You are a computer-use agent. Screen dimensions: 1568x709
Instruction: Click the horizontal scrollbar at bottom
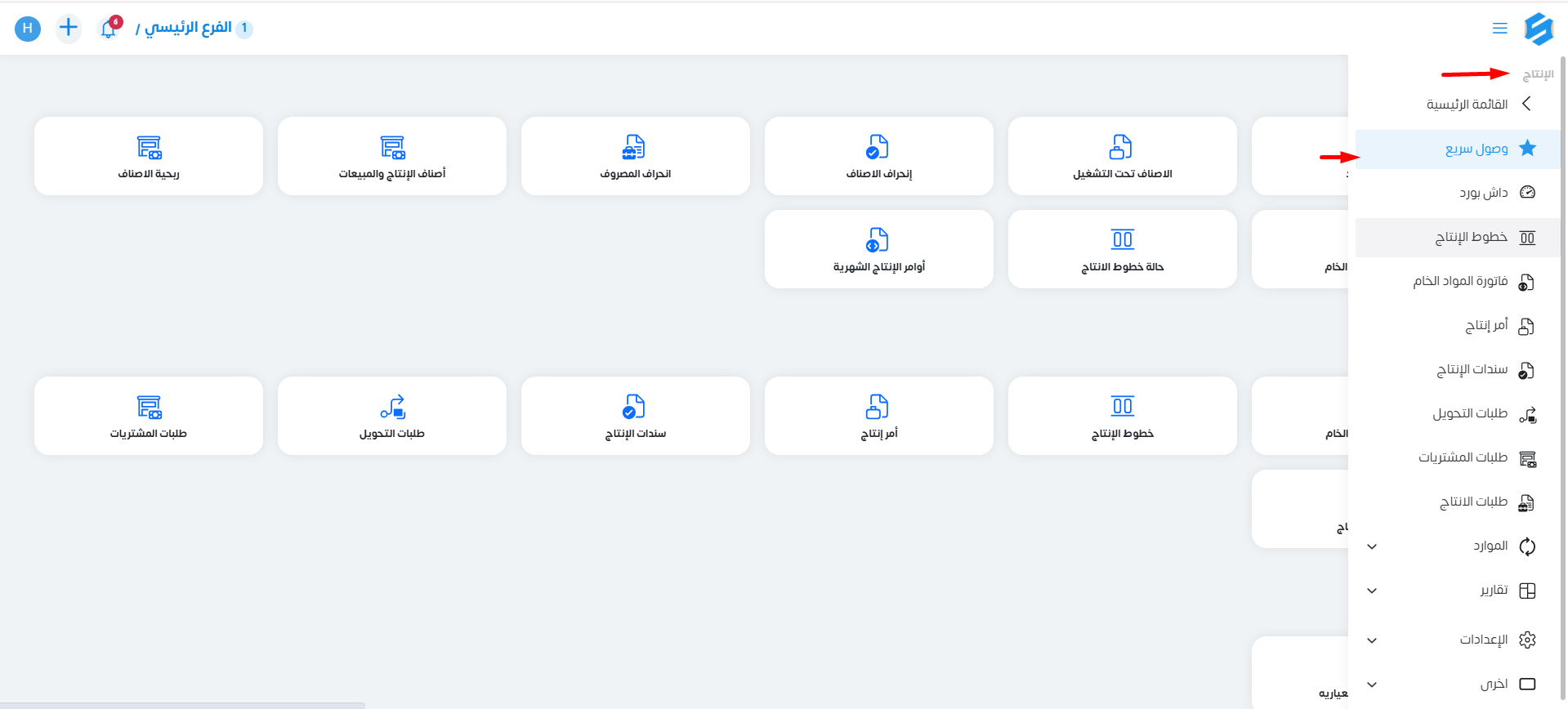181,705
